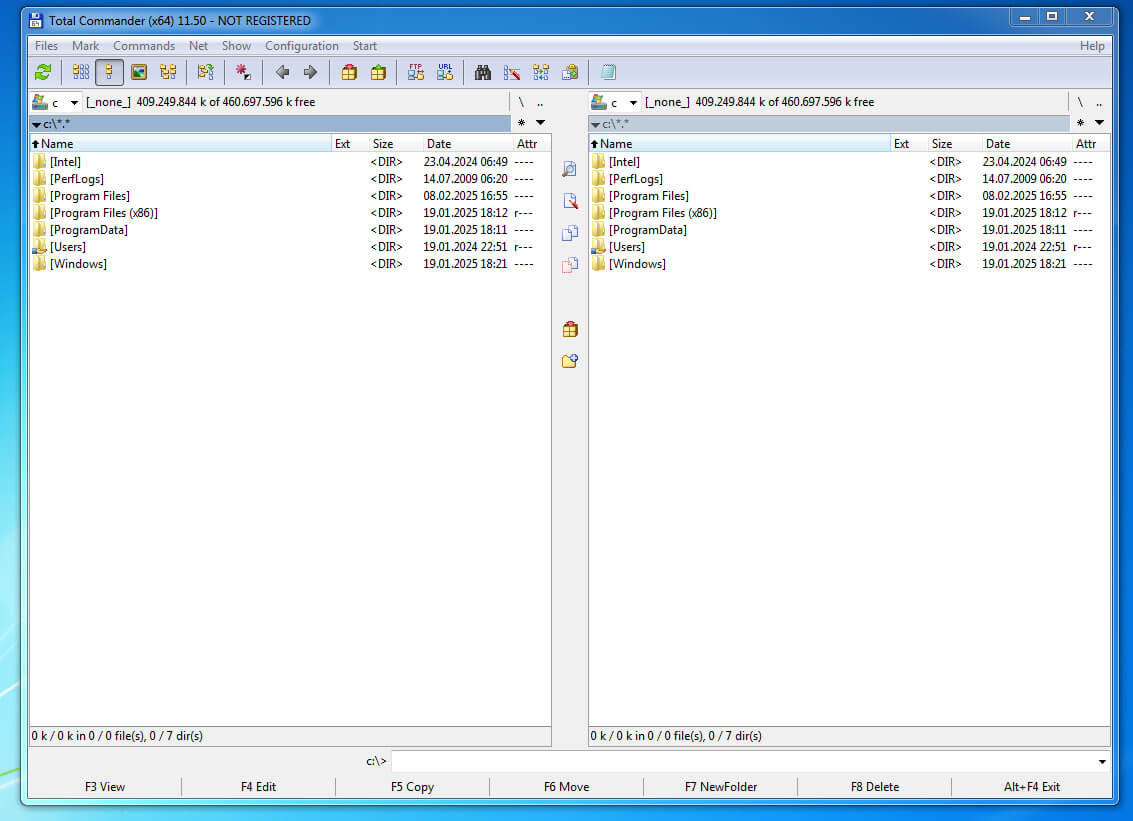
Task: Open the FTP connect icon
Action: (x=415, y=72)
